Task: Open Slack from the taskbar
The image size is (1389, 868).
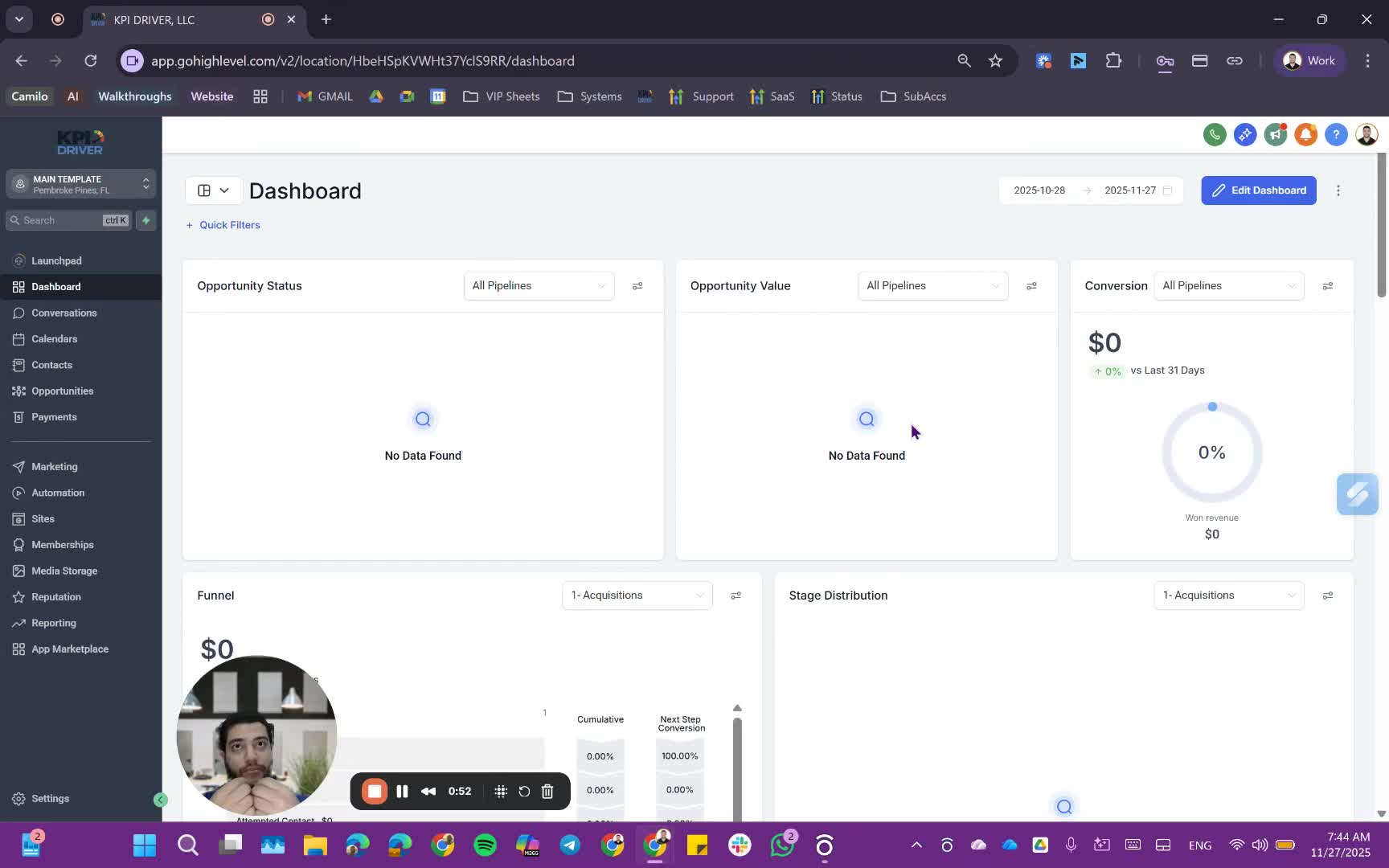Action: click(740, 845)
